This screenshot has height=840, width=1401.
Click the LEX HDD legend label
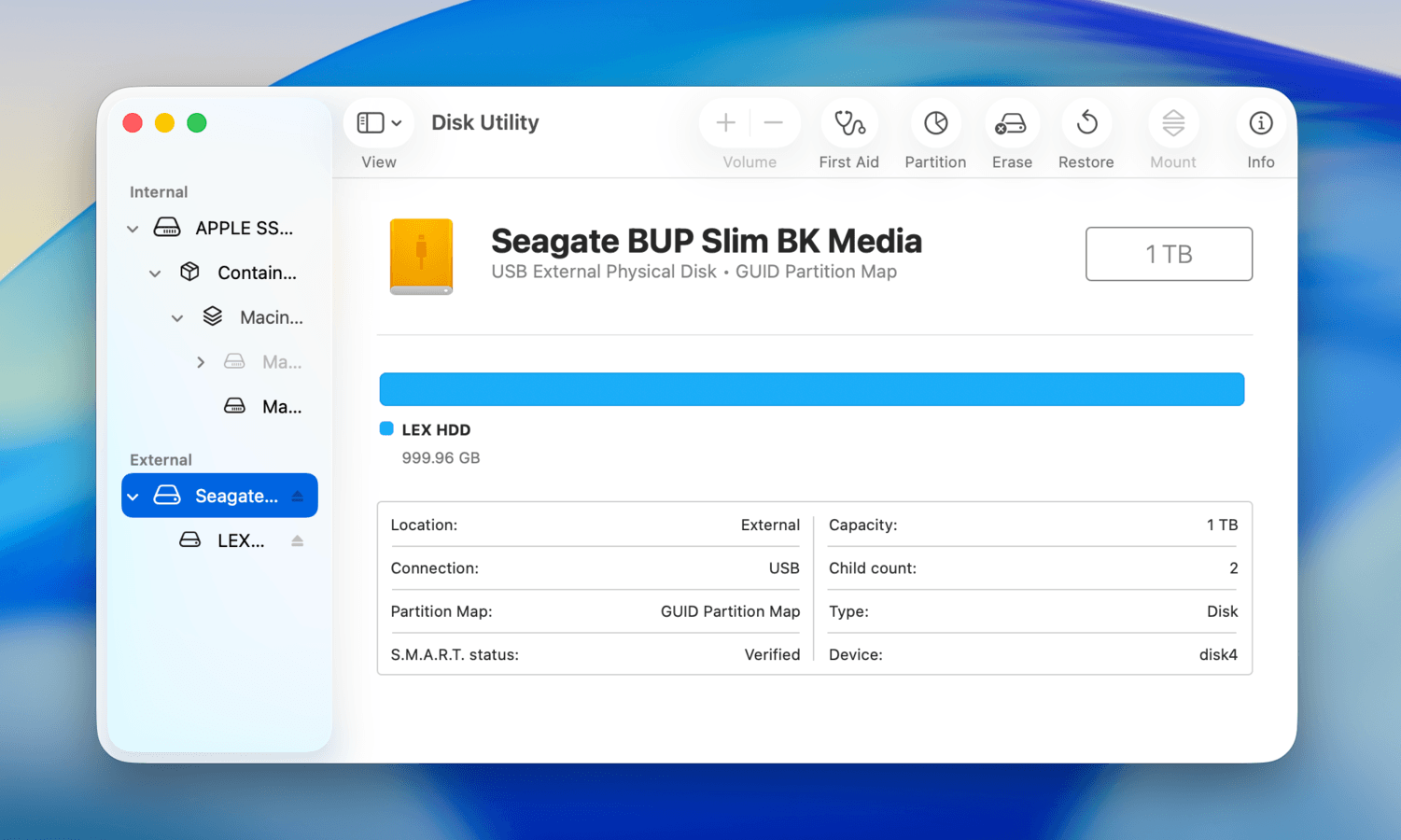[x=436, y=430]
